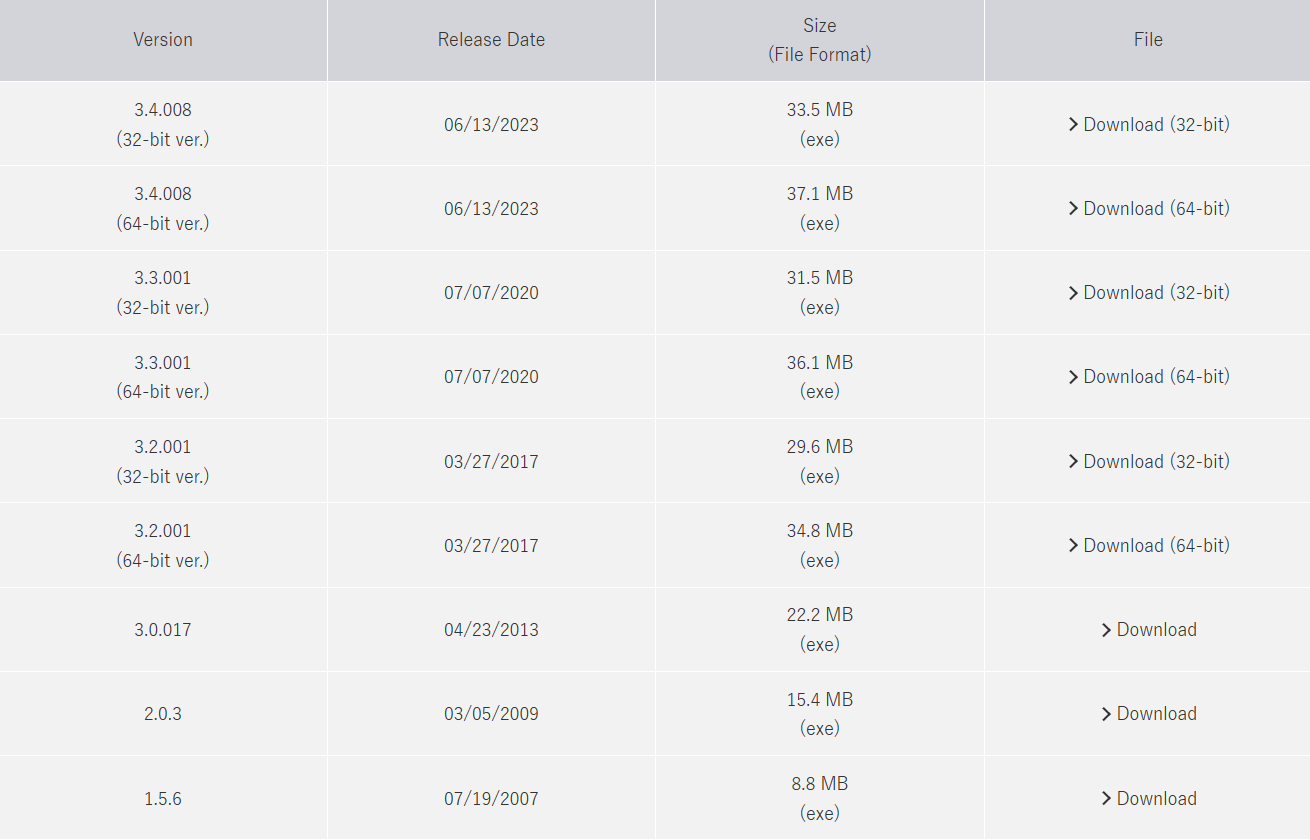Click chevron arrow in version 3.0.017 row

tap(1106, 630)
